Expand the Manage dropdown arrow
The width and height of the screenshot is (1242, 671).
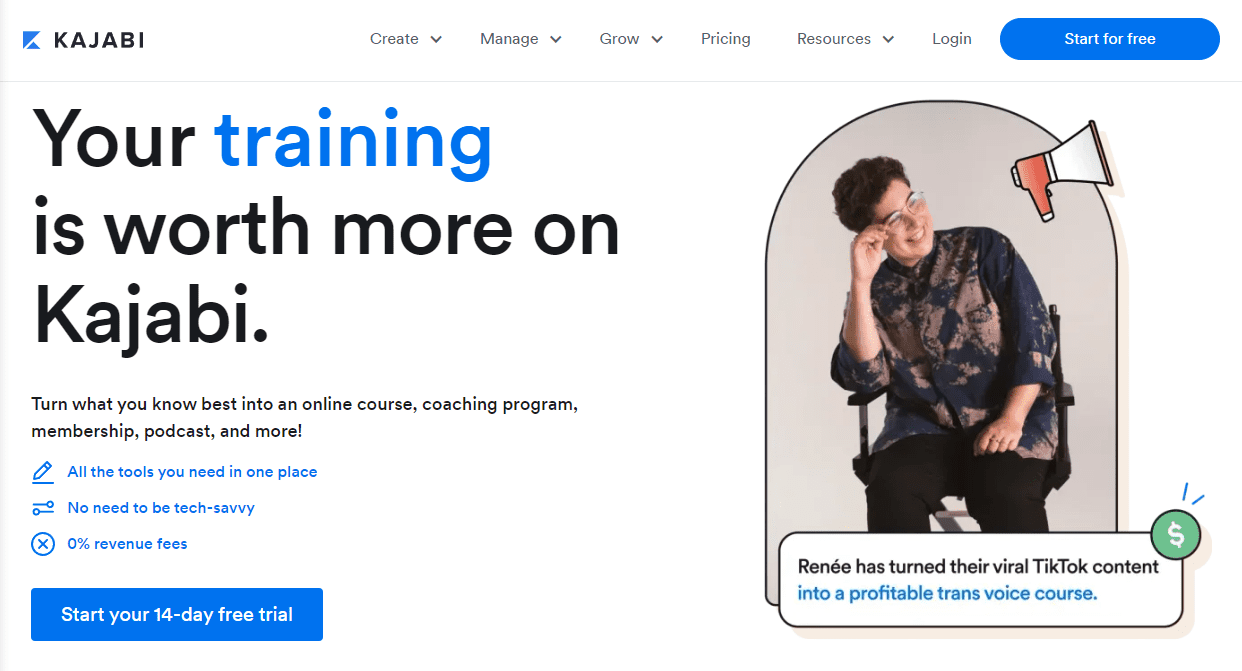pos(556,40)
